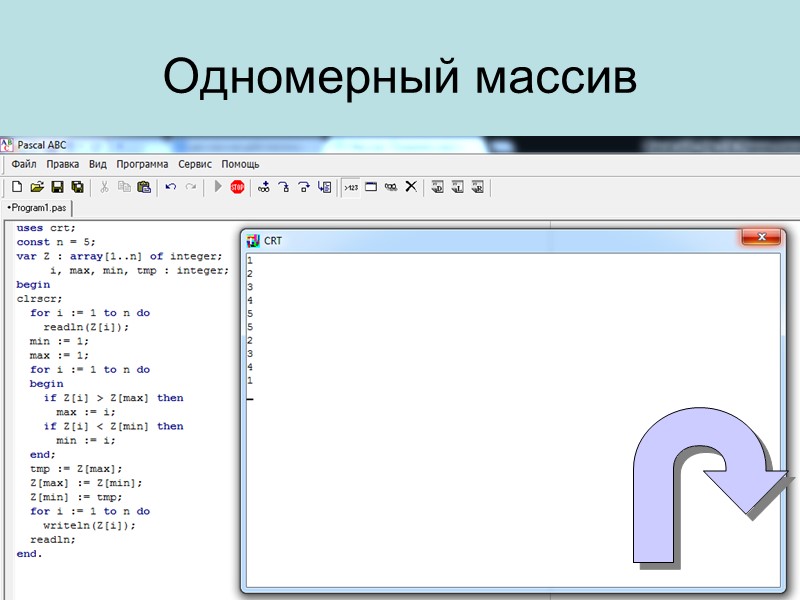Open the Программа menu

coord(142,163)
